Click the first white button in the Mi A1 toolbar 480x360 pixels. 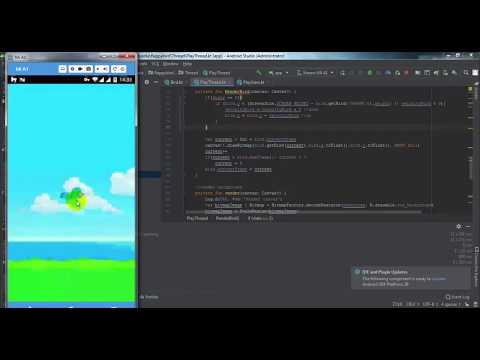tap(62, 69)
